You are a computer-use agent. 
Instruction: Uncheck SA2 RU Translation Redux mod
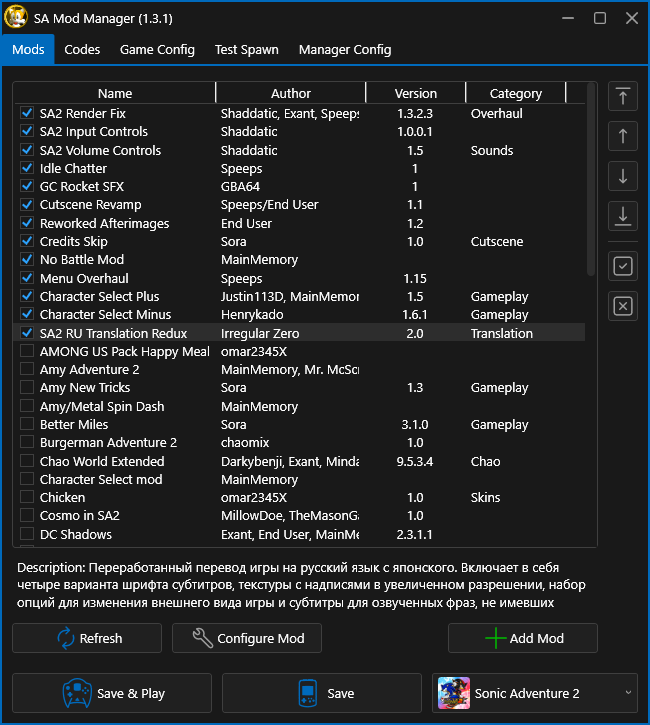(x=27, y=333)
